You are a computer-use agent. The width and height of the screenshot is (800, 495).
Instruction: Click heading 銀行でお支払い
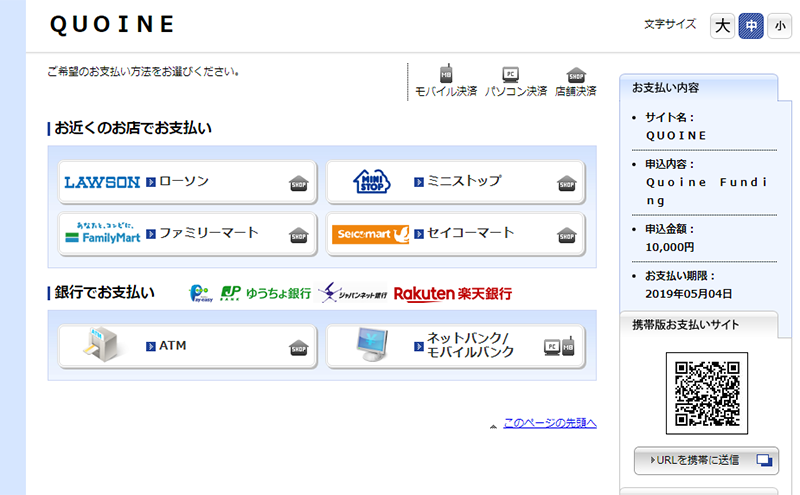coord(105,292)
